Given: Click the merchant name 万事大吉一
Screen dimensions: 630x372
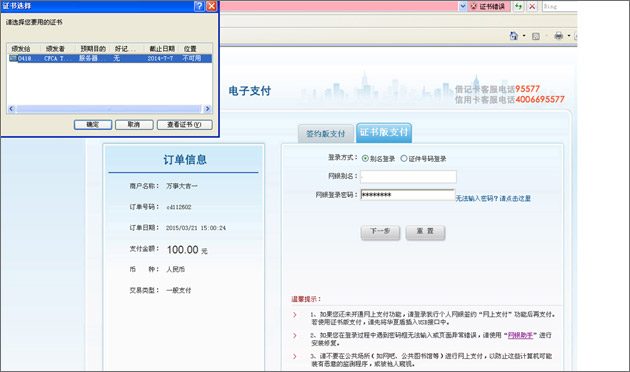Looking at the screenshot, I should click(182, 186).
